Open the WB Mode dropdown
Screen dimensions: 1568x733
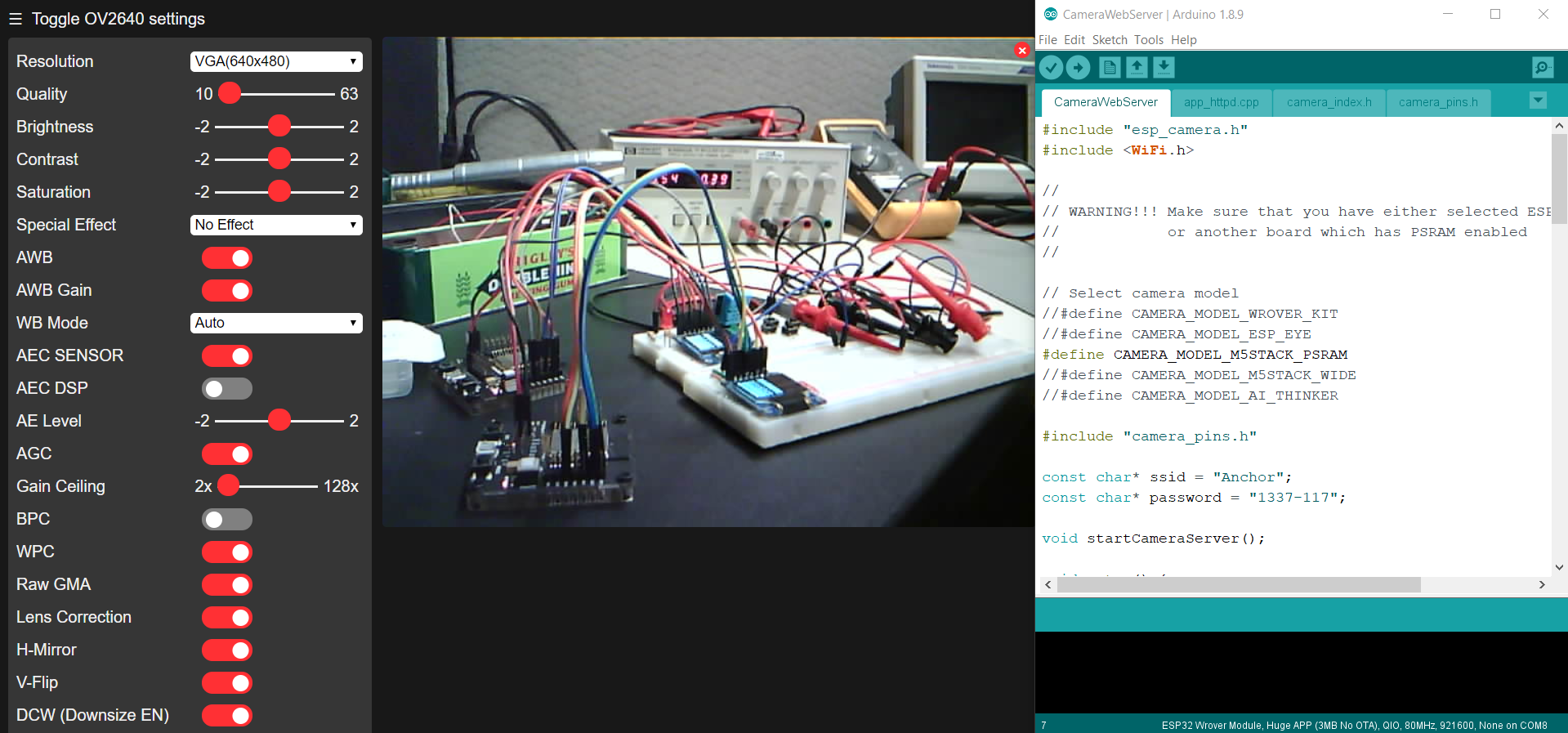pos(276,324)
